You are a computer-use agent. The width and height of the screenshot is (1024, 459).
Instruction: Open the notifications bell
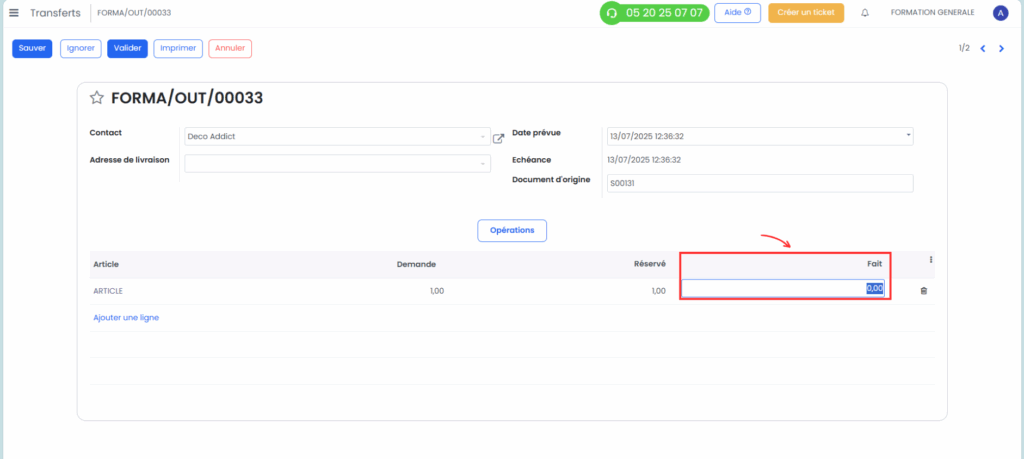(864, 13)
